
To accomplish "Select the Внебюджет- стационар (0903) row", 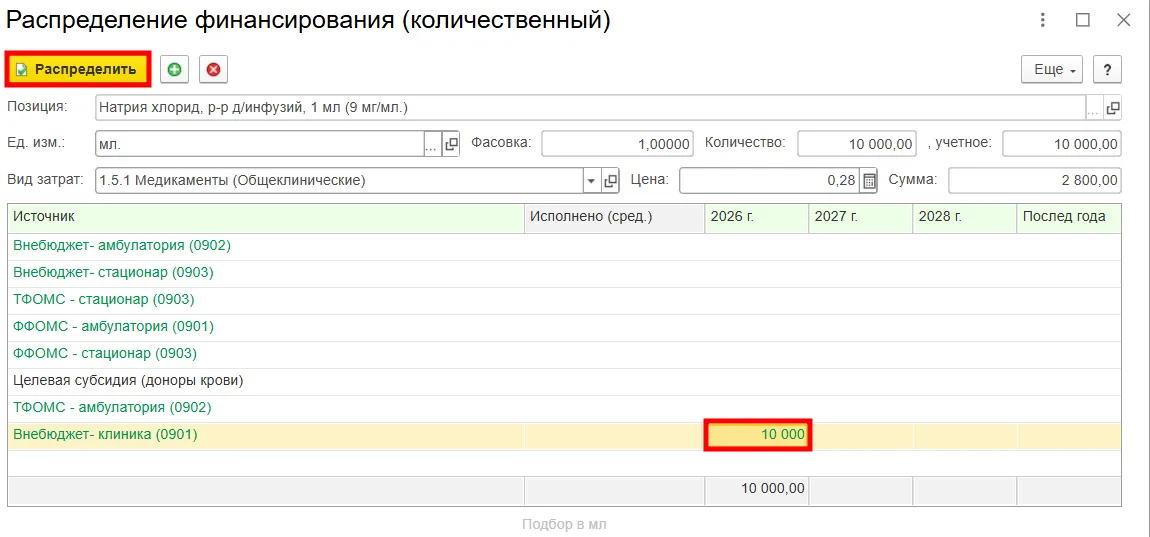I will point(564,273).
